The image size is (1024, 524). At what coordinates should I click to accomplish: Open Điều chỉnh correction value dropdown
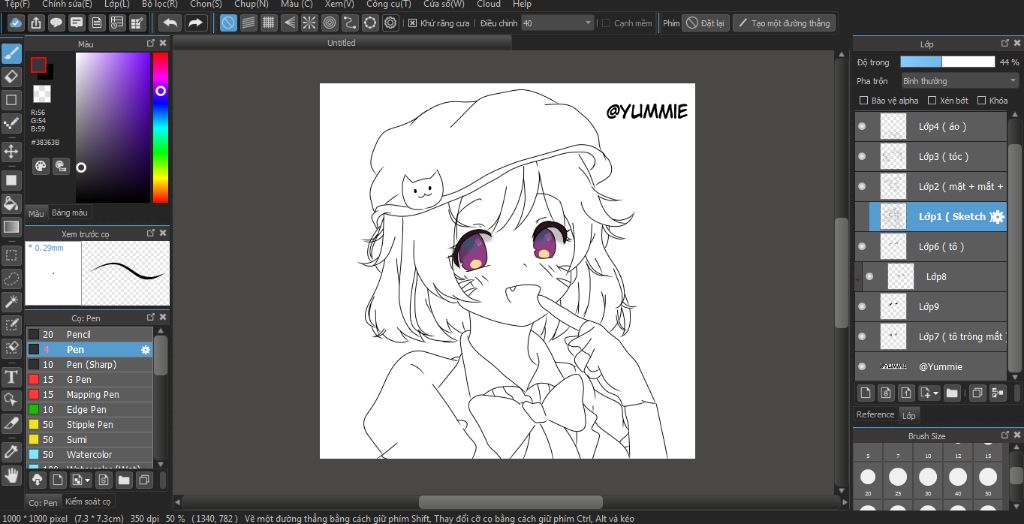[x=557, y=23]
